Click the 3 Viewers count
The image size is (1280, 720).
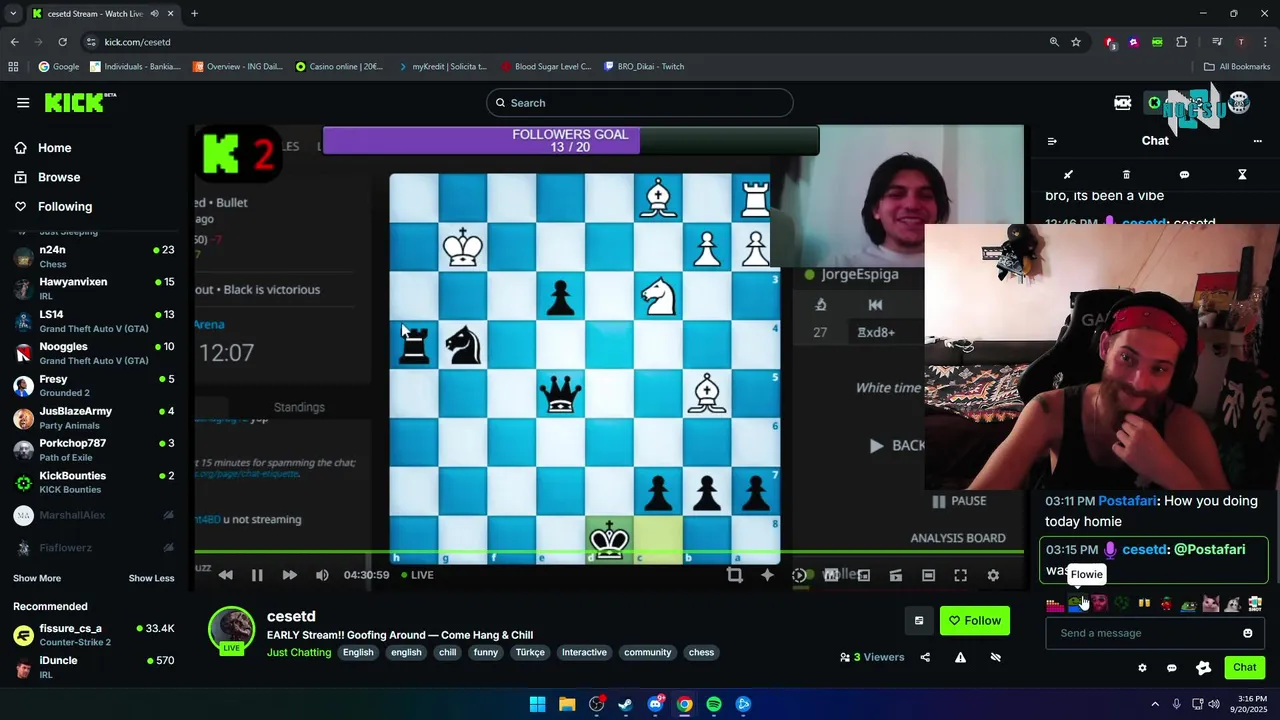[872, 657]
